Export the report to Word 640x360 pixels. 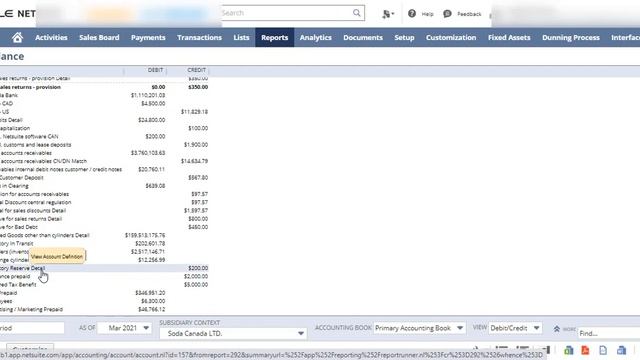tap(621, 350)
